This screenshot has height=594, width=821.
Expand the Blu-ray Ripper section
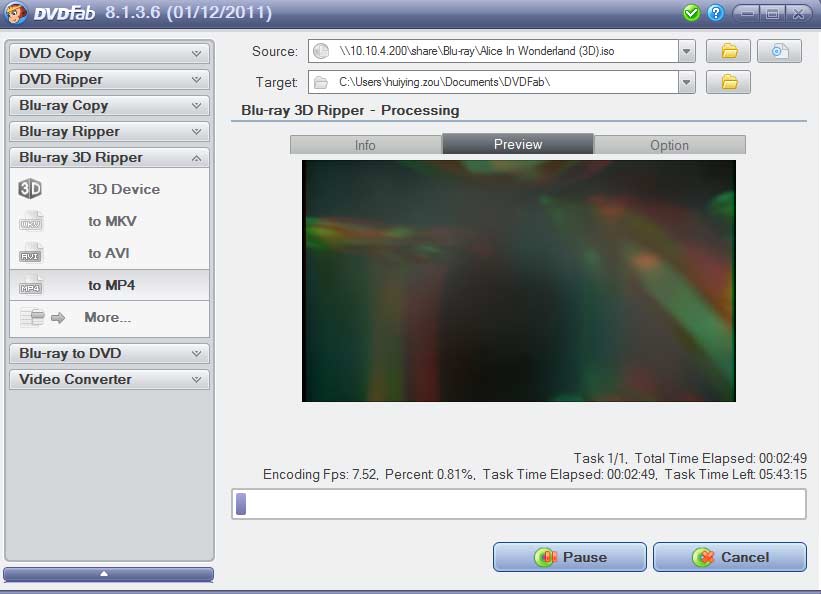(109, 131)
